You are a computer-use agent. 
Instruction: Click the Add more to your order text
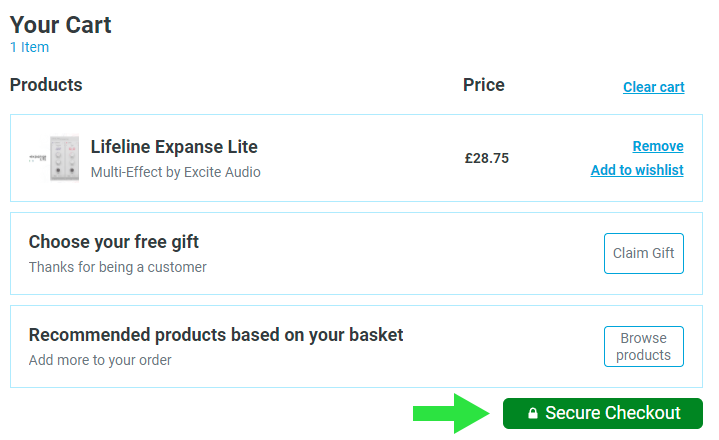coord(100,360)
